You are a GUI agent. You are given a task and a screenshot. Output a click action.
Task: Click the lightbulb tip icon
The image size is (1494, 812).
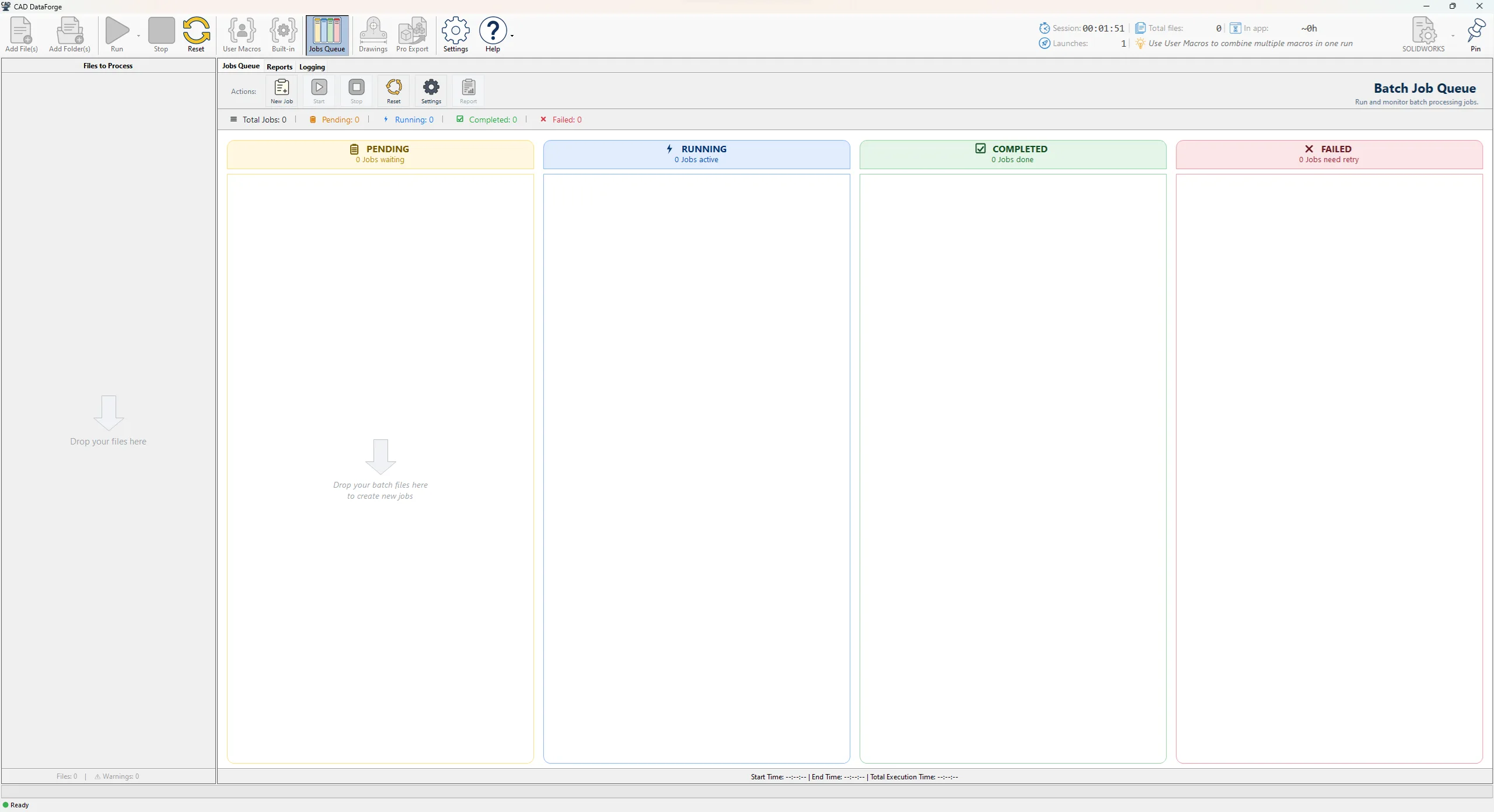pyautogui.click(x=1140, y=43)
